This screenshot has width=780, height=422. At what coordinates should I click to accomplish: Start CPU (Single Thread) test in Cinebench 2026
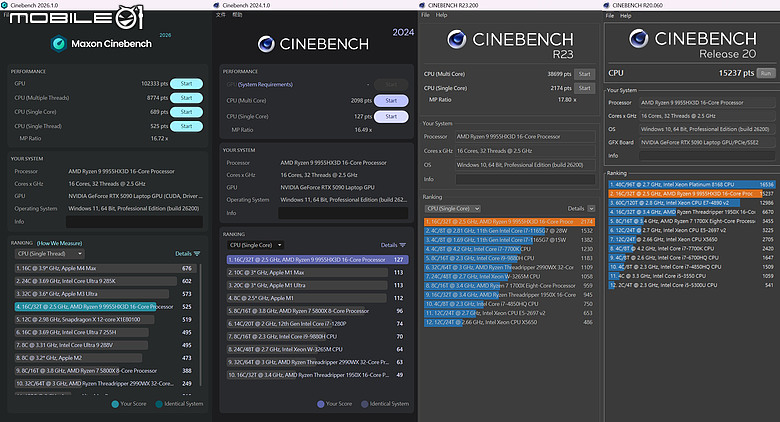coord(187,126)
